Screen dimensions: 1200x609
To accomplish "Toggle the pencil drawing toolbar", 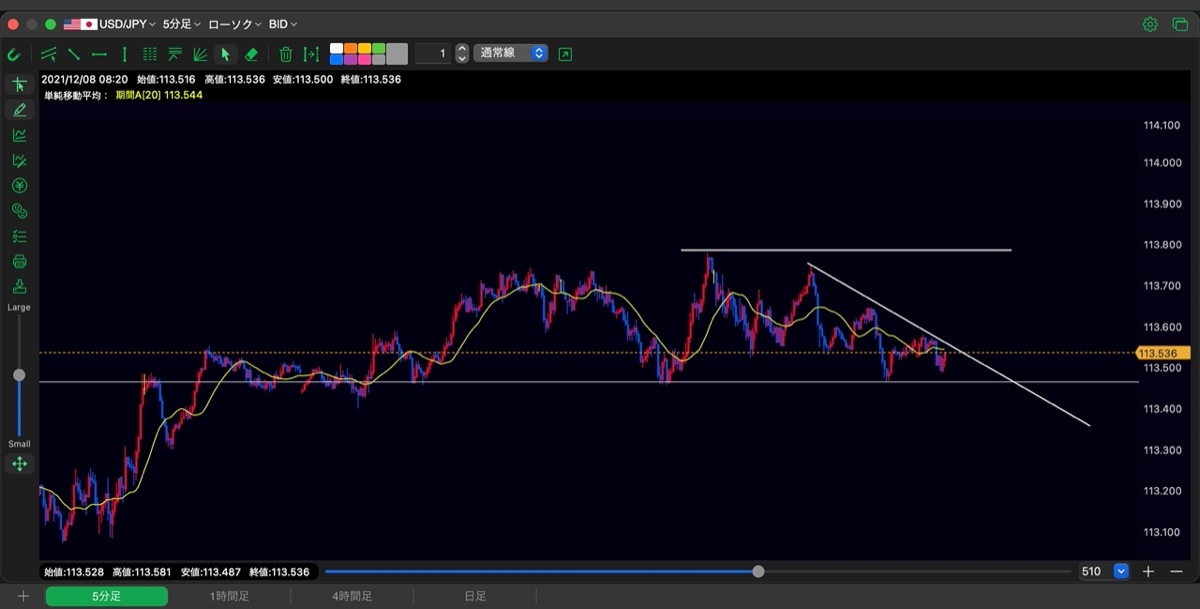I will [19, 110].
